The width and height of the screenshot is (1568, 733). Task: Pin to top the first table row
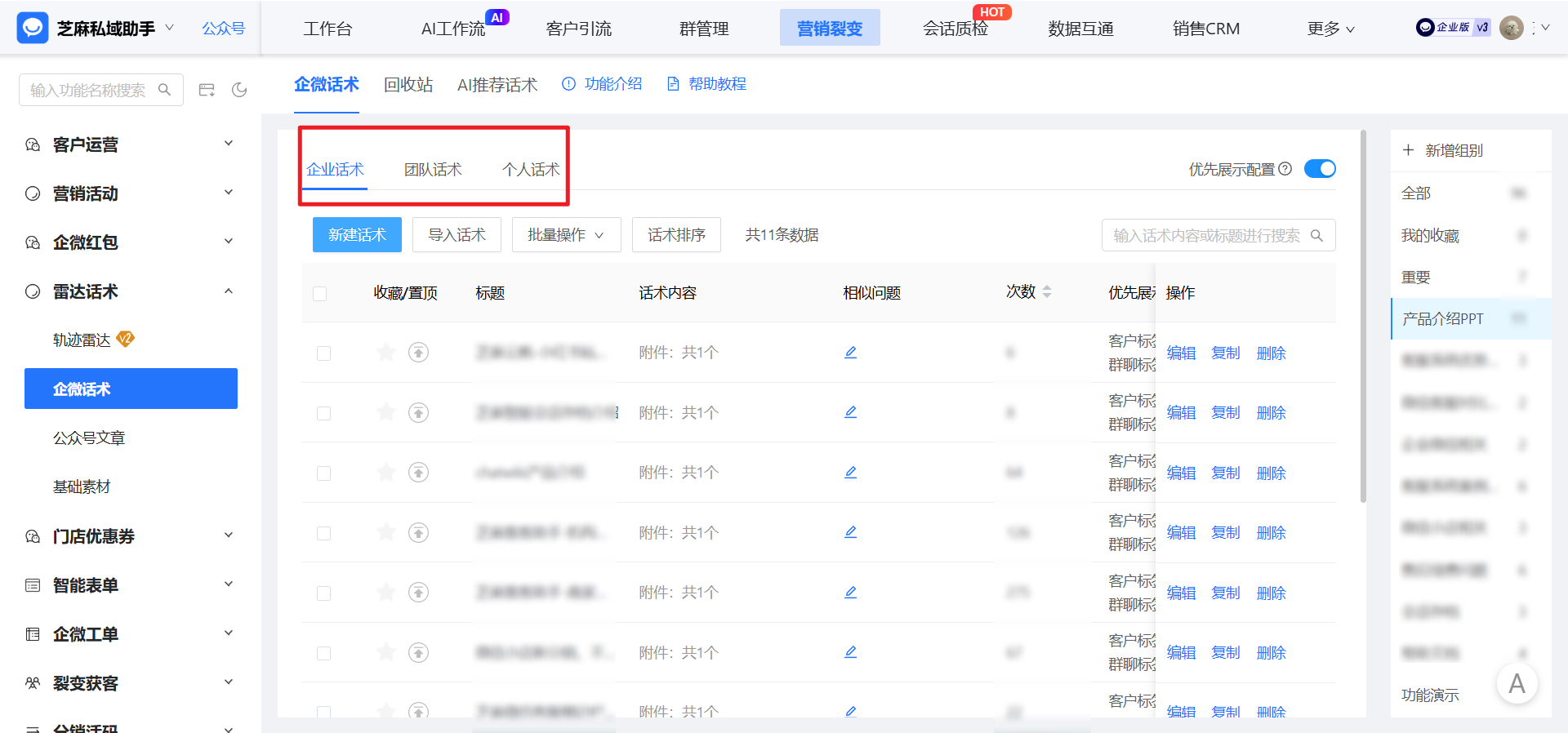pos(418,353)
